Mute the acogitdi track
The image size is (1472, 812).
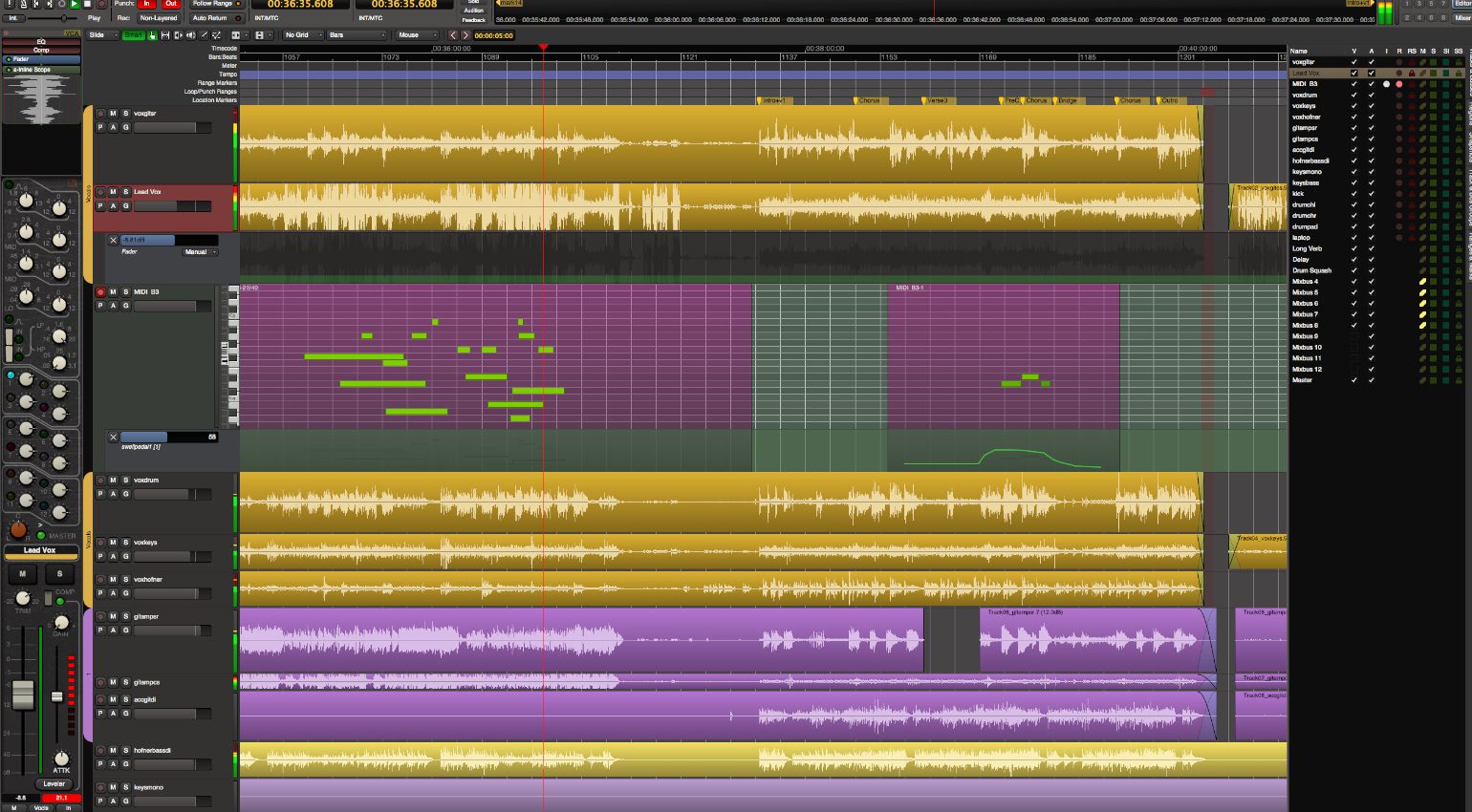(113, 699)
